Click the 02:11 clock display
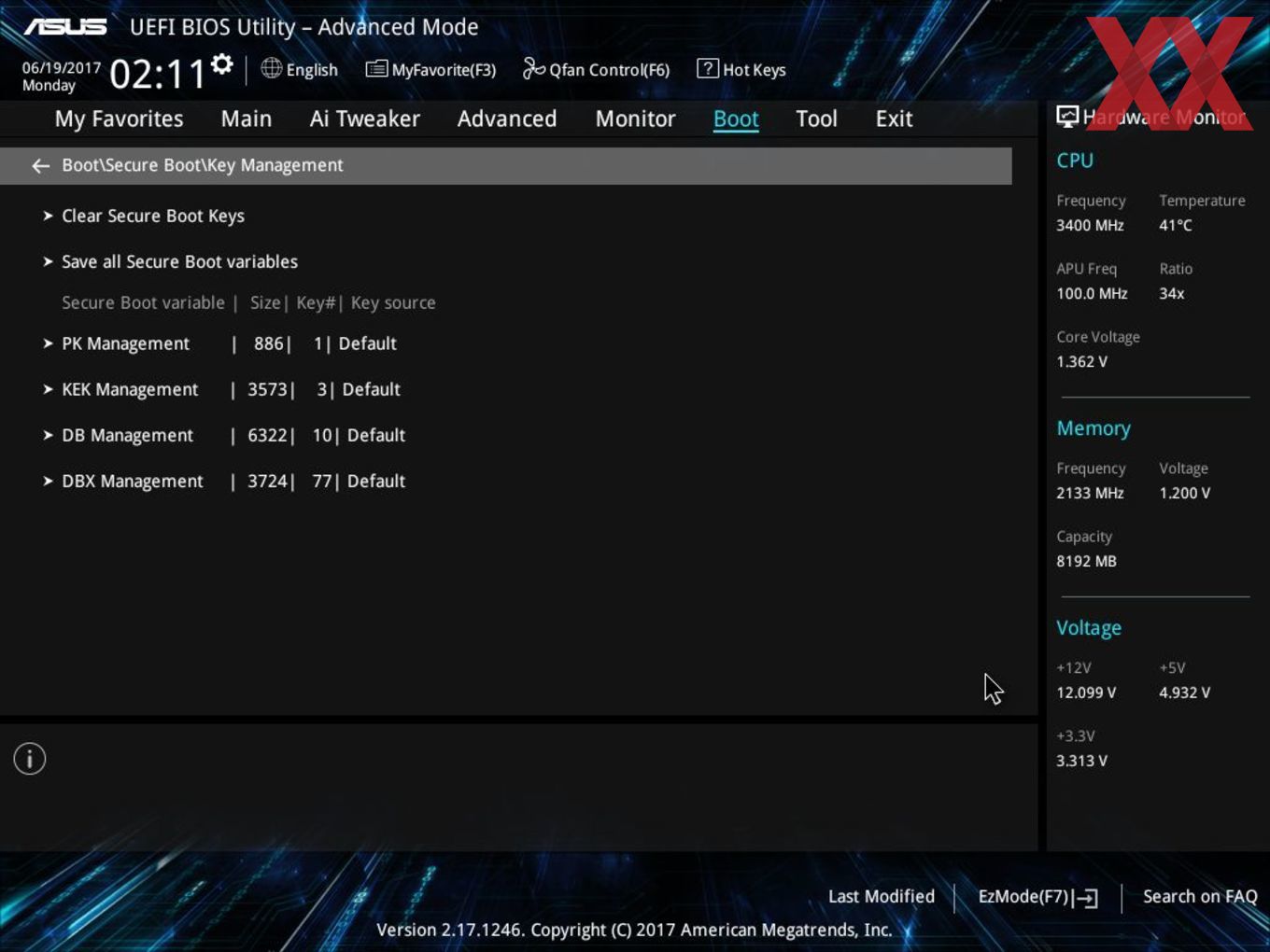Screen dimensions: 1270x952 pyautogui.click(x=157, y=74)
